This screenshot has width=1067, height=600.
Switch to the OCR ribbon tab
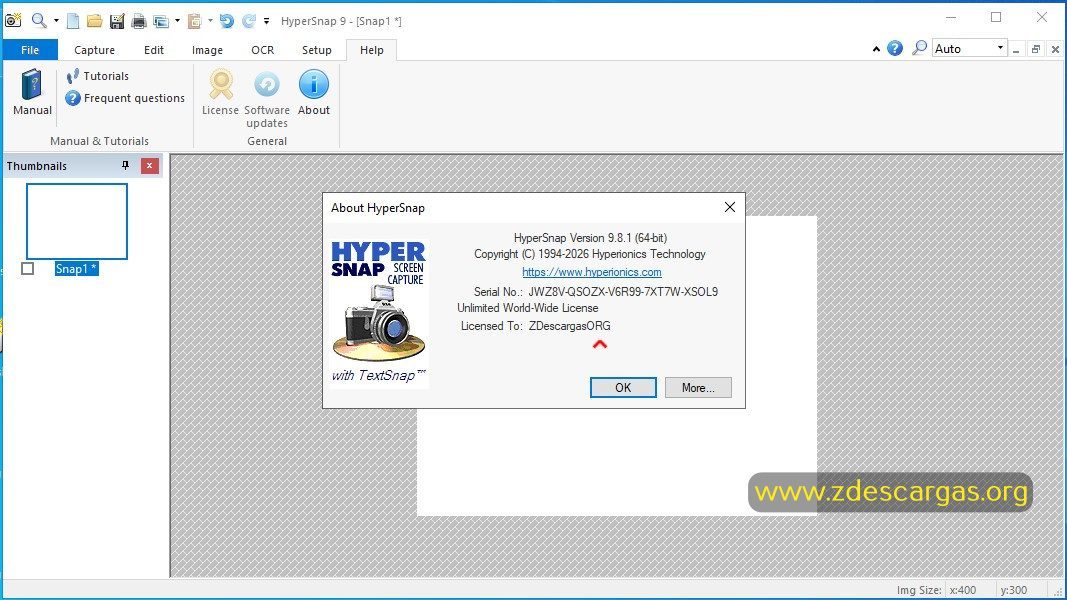pyautogui.click(x=263, y=50)
